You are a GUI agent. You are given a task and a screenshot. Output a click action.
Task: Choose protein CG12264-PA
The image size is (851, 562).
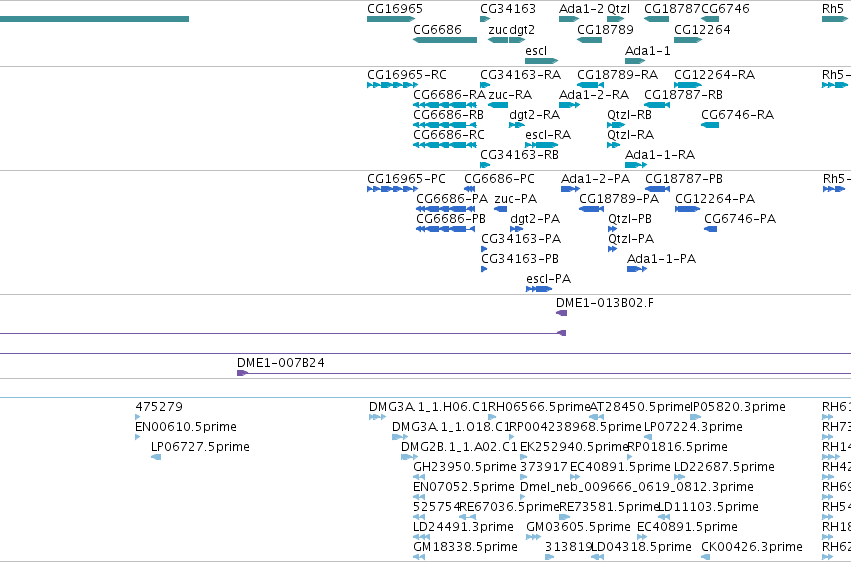tap(687, 209)
